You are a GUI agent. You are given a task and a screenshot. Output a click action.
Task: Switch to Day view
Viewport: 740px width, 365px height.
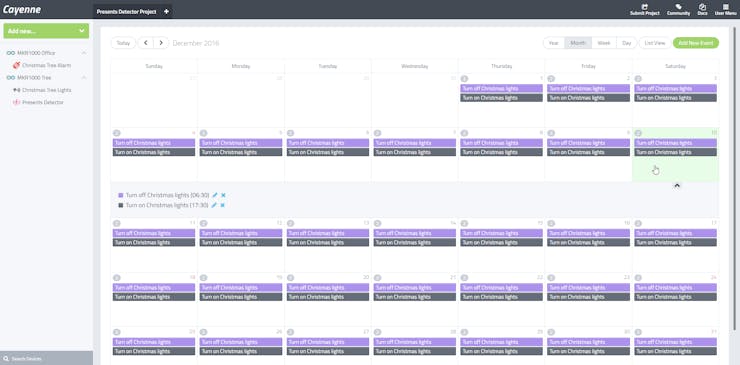tap(627, 43)
